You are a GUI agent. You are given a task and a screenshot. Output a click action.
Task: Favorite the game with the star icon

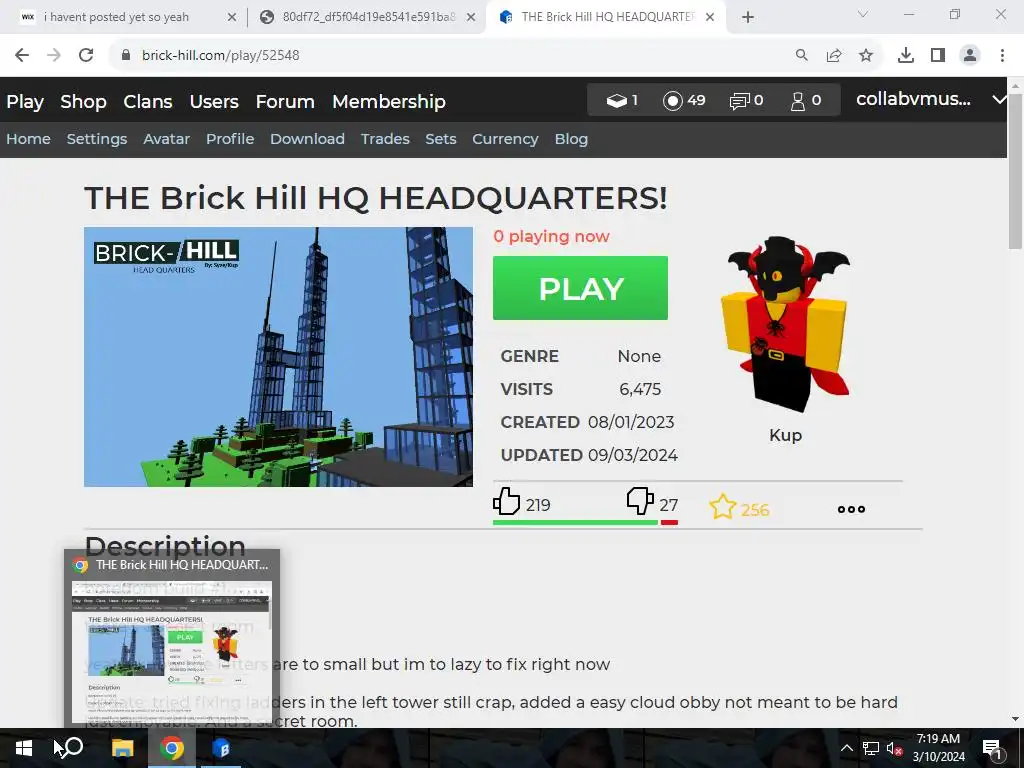(722, 507)
